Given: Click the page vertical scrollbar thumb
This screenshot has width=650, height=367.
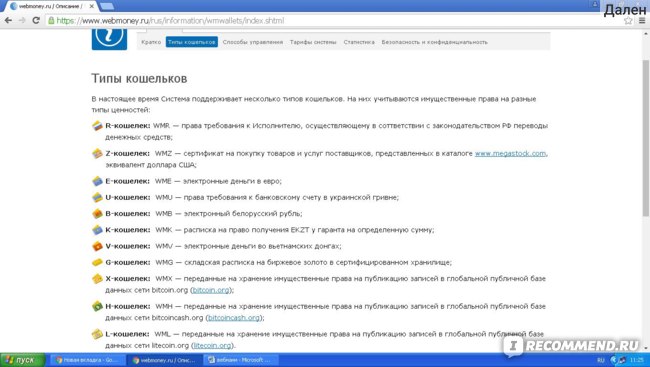Looking at the screenshot, I should [x=645, y=138].
